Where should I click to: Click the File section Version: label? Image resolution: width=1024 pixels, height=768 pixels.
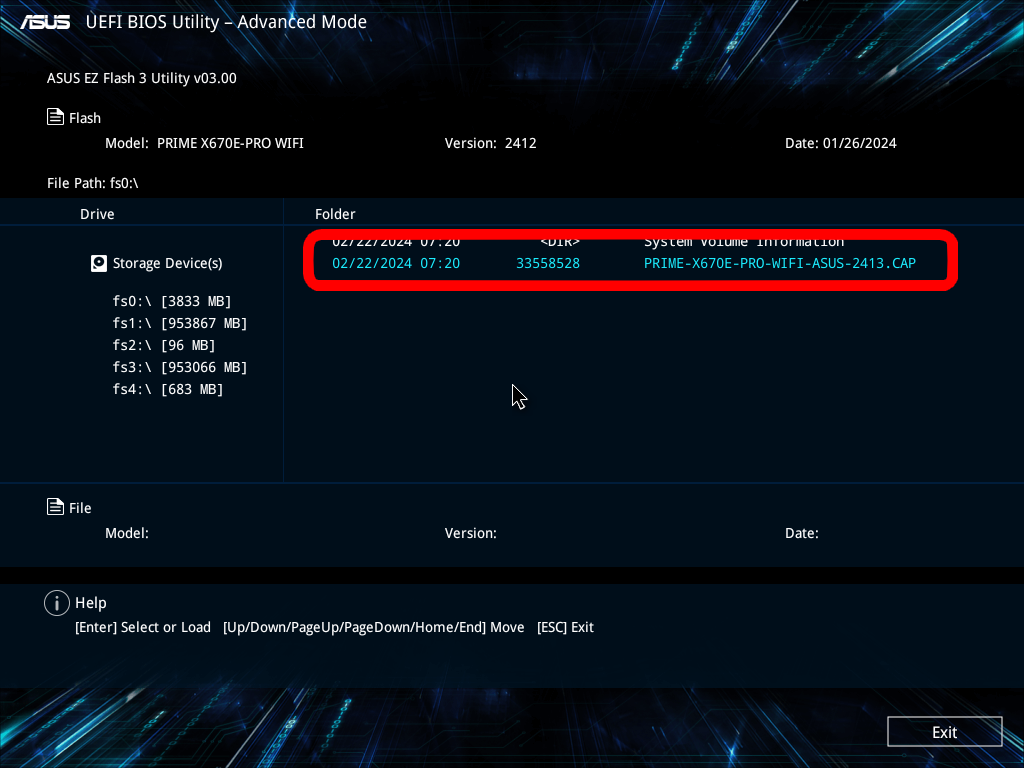[470, 533]
